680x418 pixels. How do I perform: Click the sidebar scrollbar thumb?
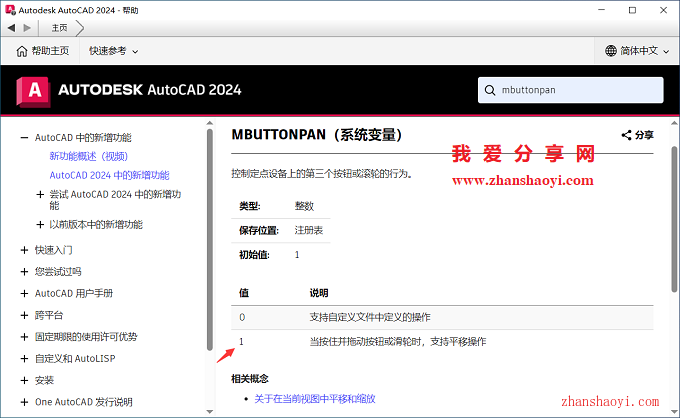coord(210,239)
